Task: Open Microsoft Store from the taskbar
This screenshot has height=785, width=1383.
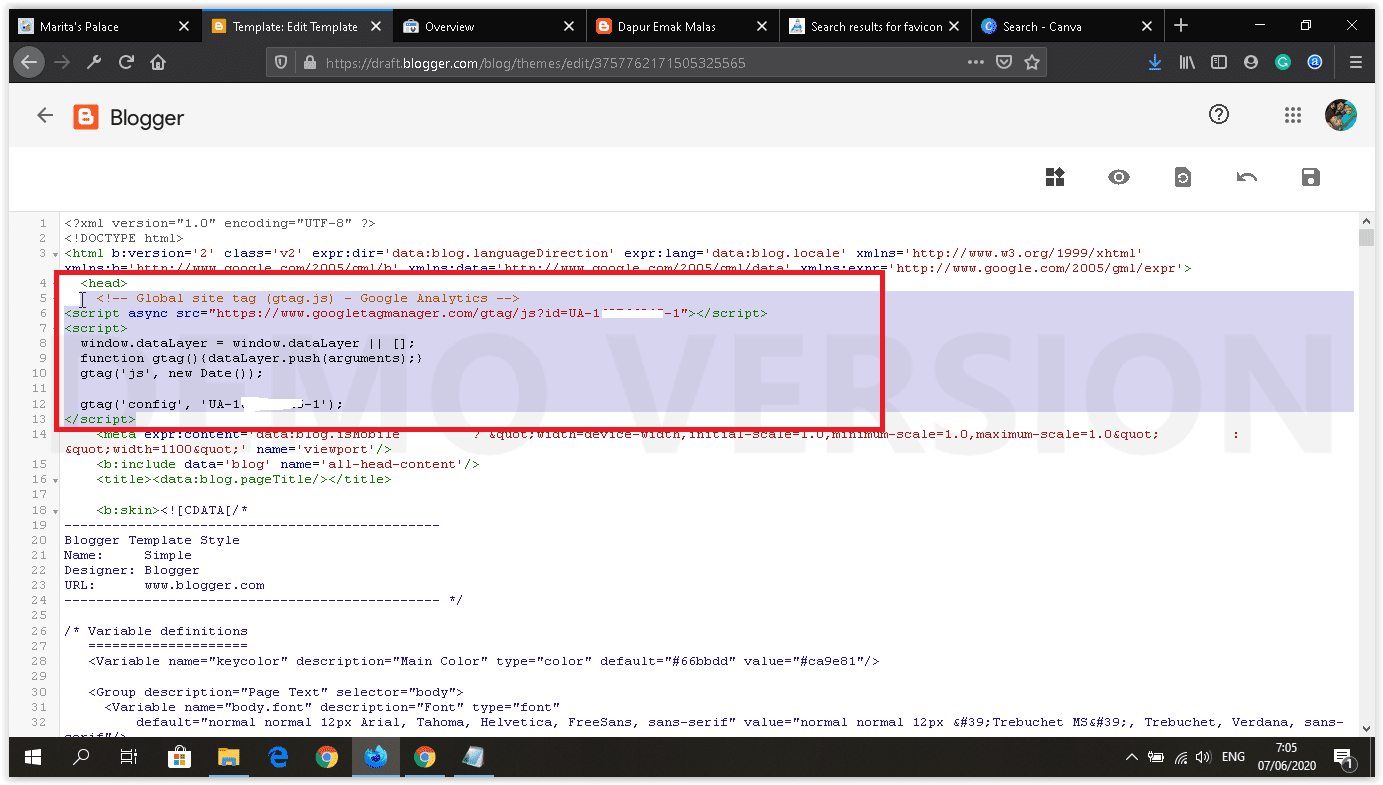Action: (180, 757)
